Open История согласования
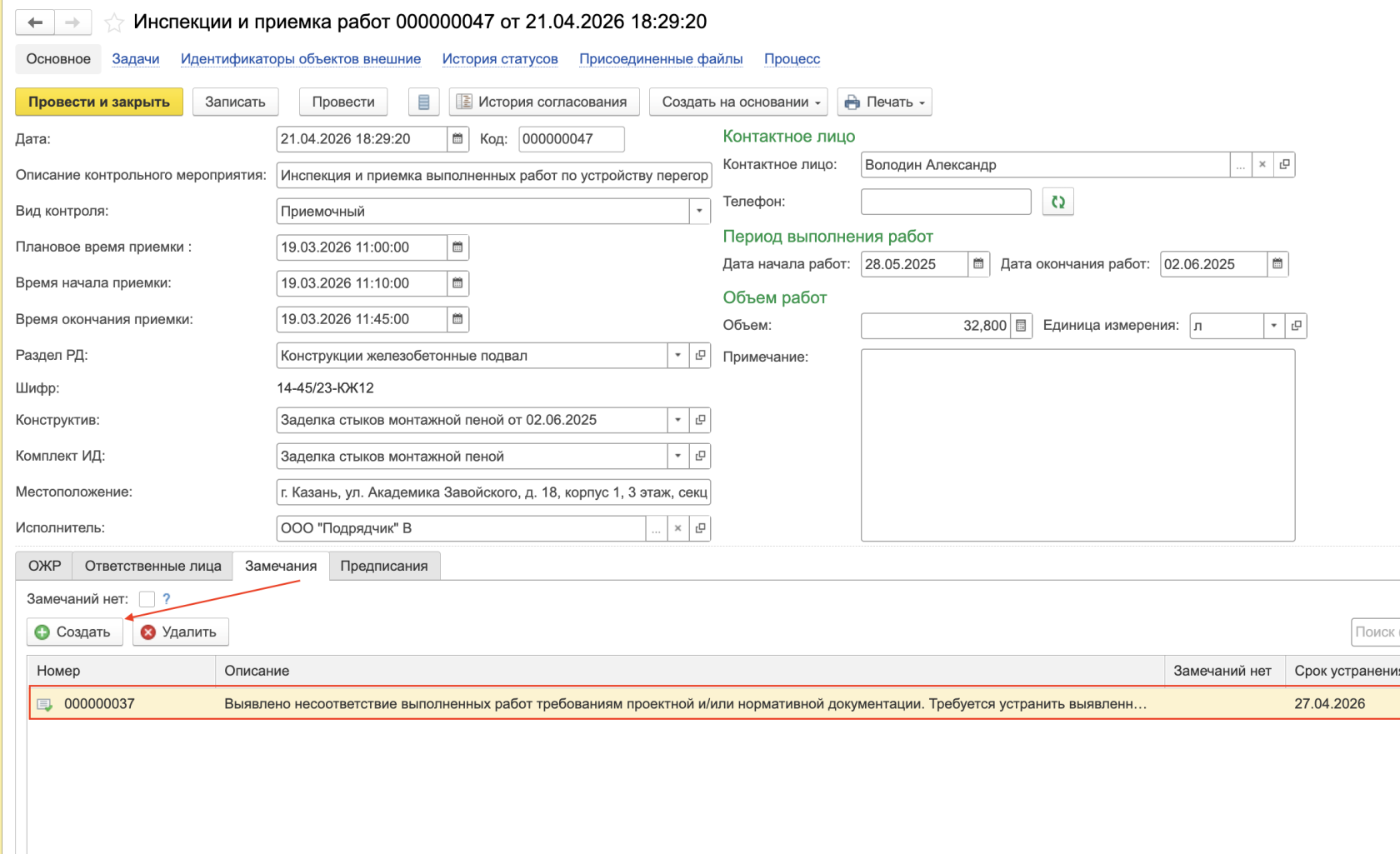This screenshot has height=854, width=1400. tap(544, 102)
